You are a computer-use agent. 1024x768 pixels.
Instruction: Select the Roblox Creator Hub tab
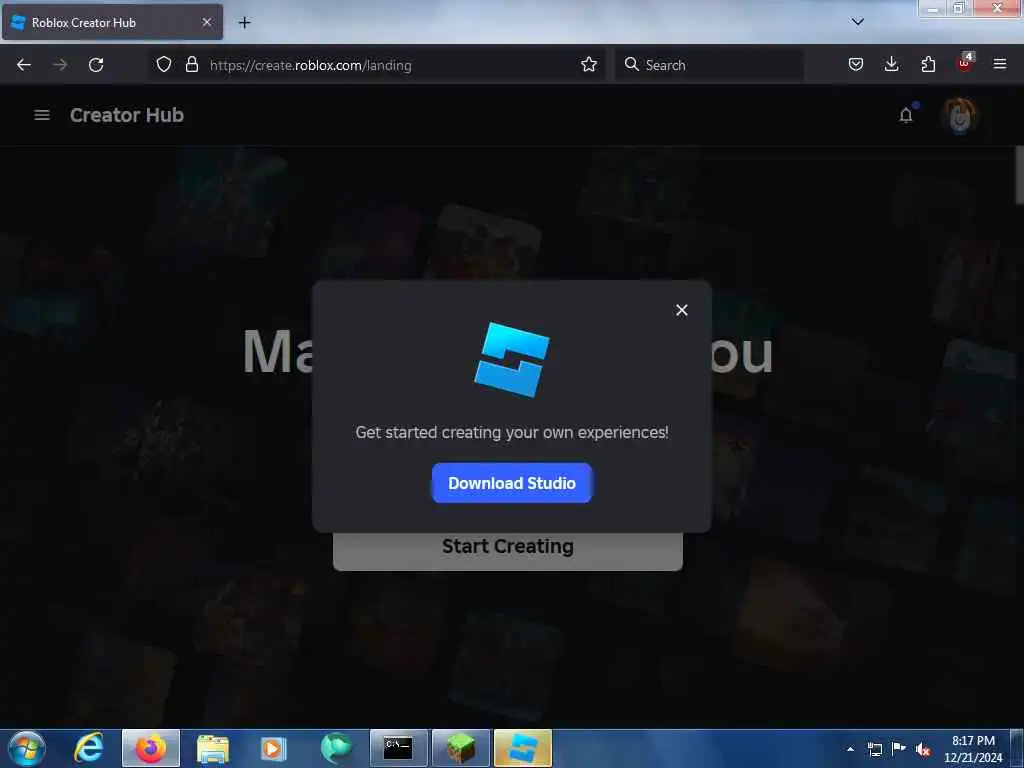[112, 22]
